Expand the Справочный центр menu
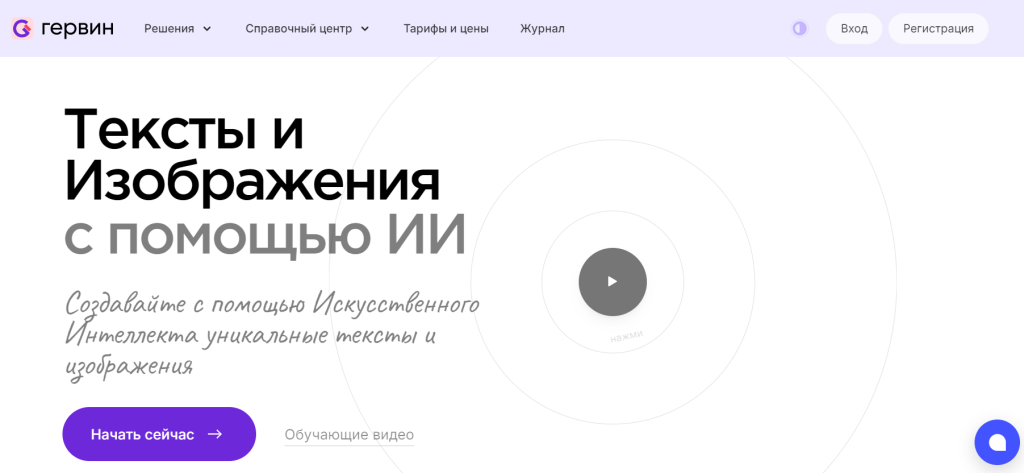Image resolution: width=1024 pixels, height=473 pixels. pyautogui.click(x=307, y=29)
